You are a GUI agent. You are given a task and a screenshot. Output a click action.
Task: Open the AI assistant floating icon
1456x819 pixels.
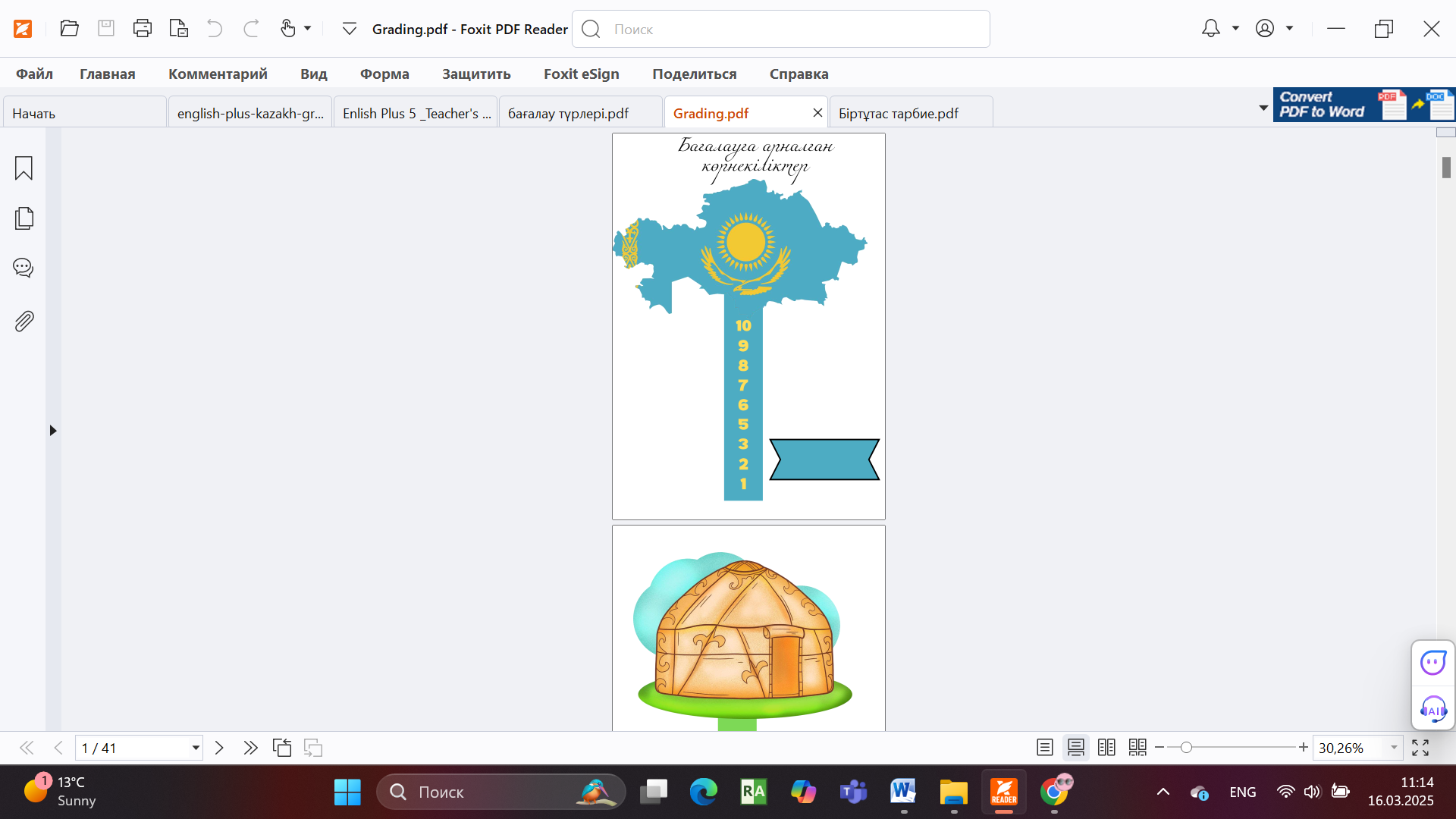pos(1432,711)
